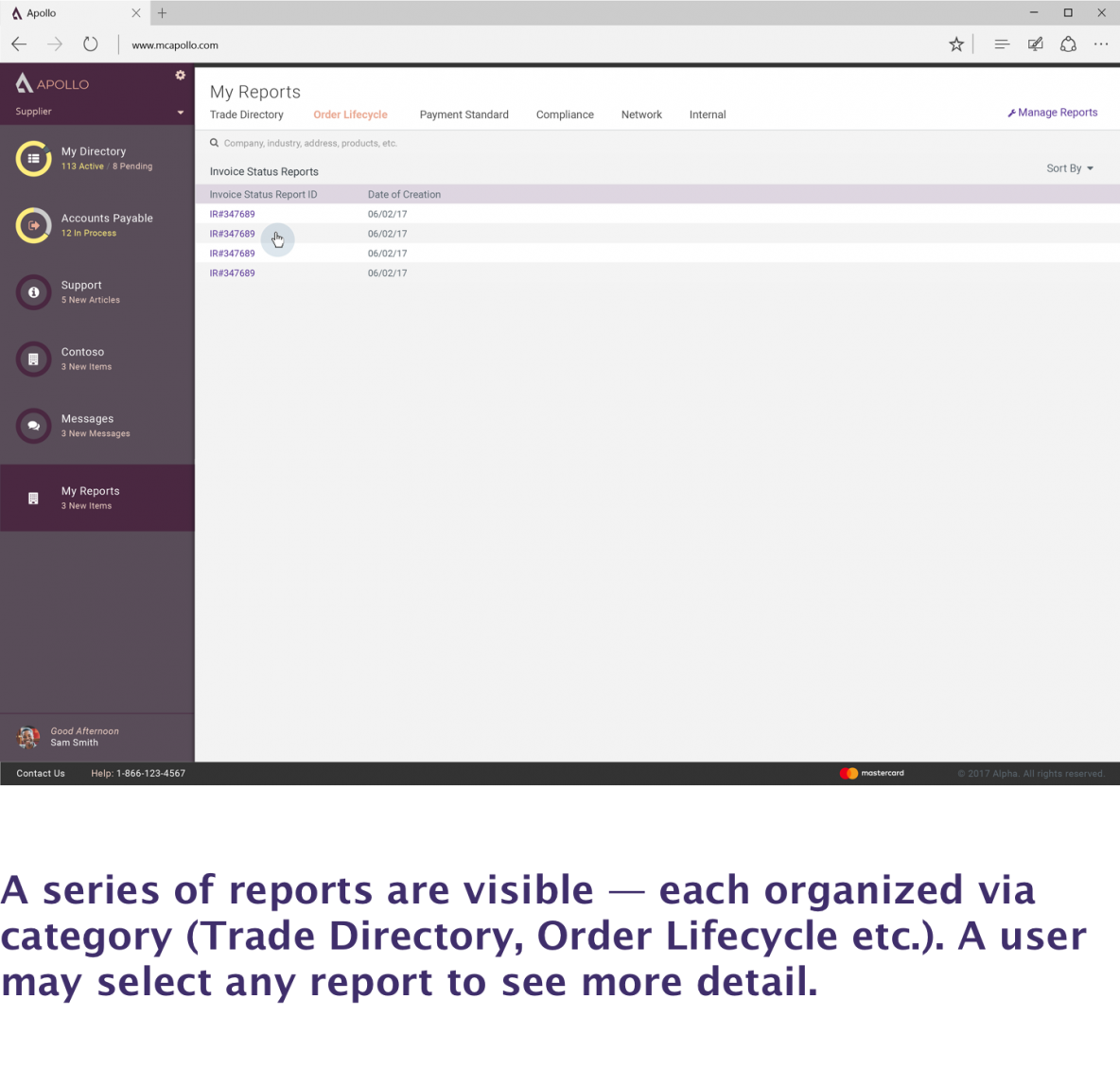This screenshot has width=1120, height=1087.
Task: Click the Mastercard logo in the footer
Action: click(871, 773)
